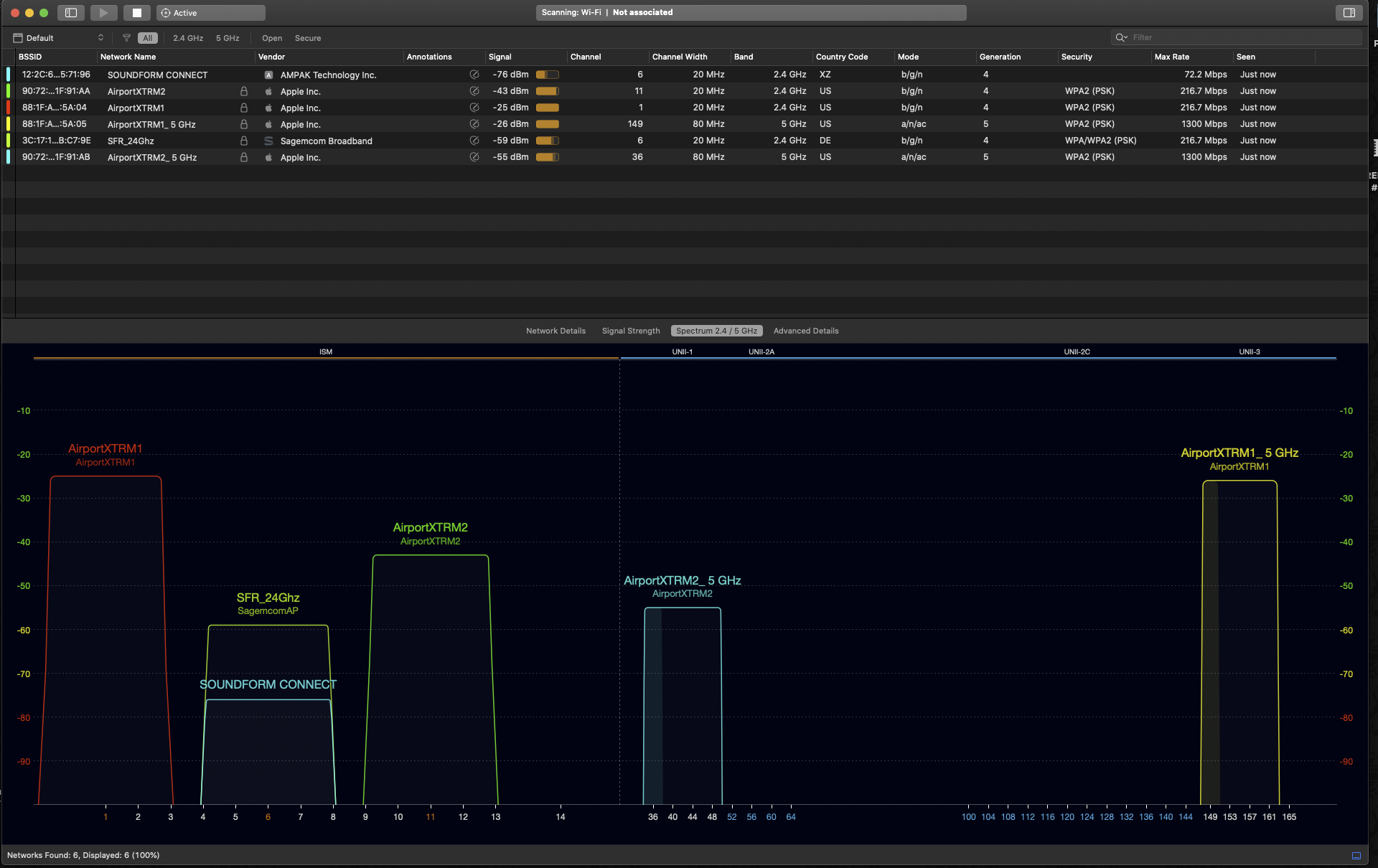1378x868 pixels.
Task: Open the search options dropdown in the Filter field
Action: 1121,37
